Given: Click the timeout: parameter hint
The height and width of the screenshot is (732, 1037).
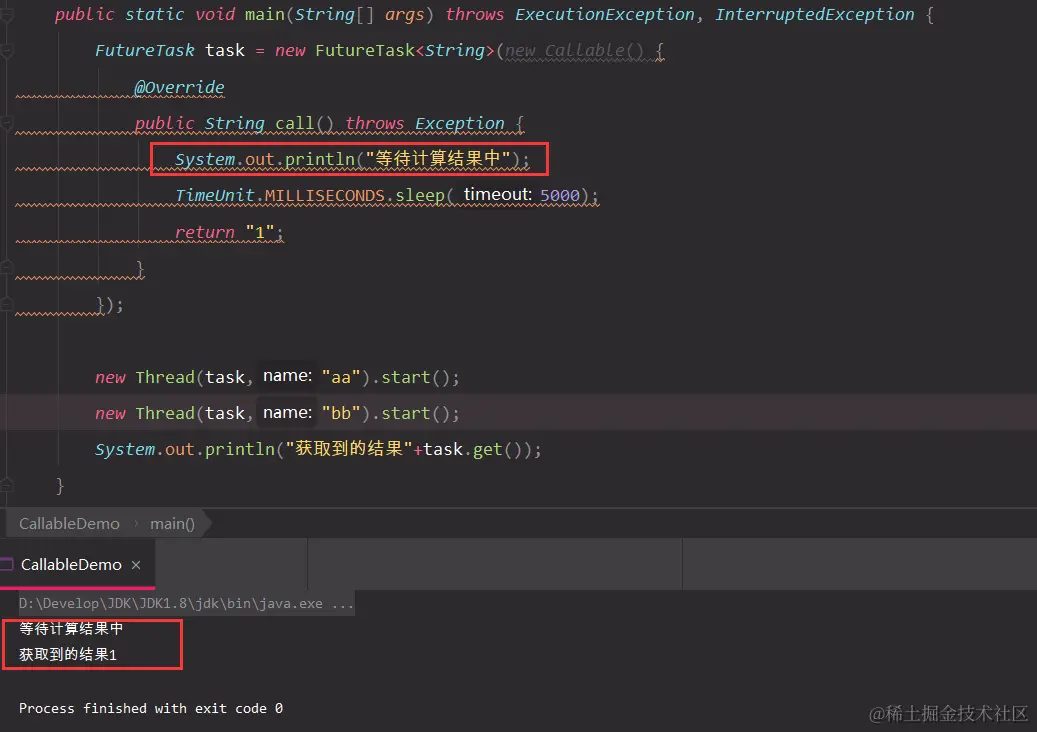Looking at the screenshot, I should (497, 194).
